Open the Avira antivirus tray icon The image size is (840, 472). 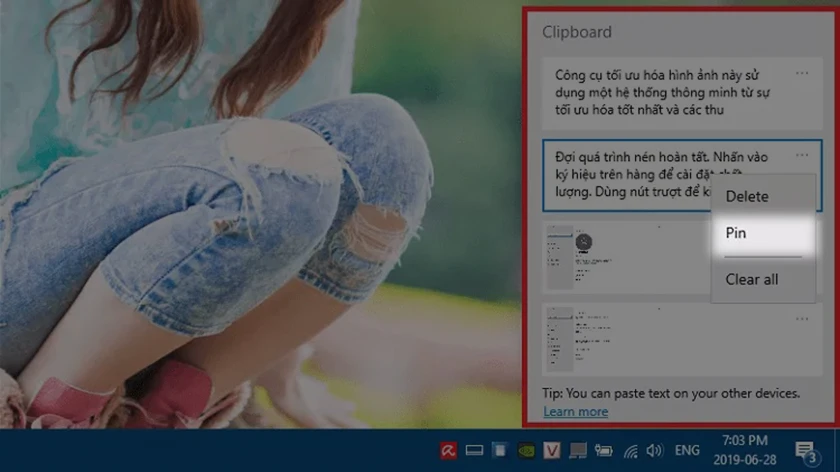tap(448, 451)
